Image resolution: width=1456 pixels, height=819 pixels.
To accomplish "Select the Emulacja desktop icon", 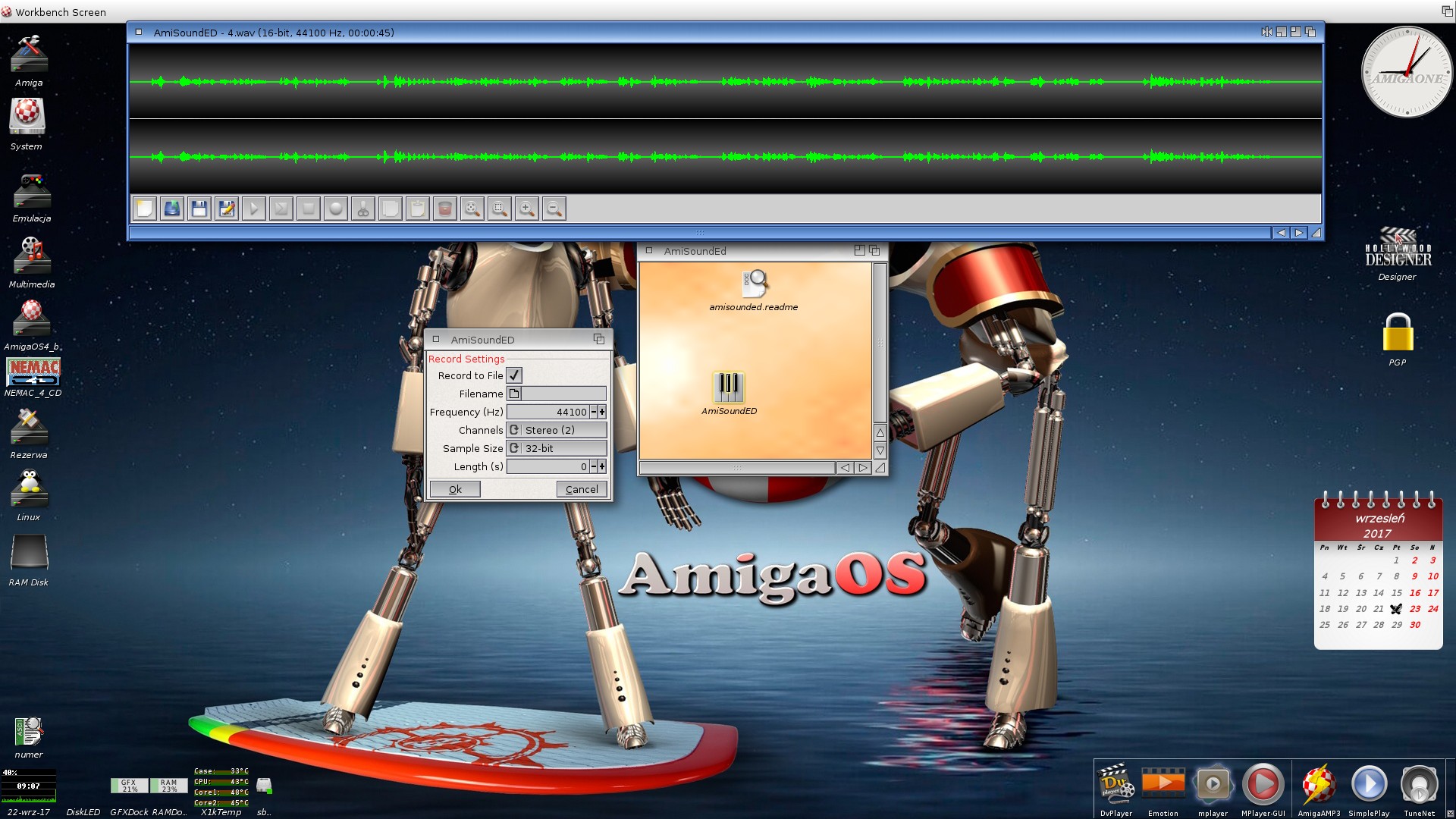I will coord(32,197).
